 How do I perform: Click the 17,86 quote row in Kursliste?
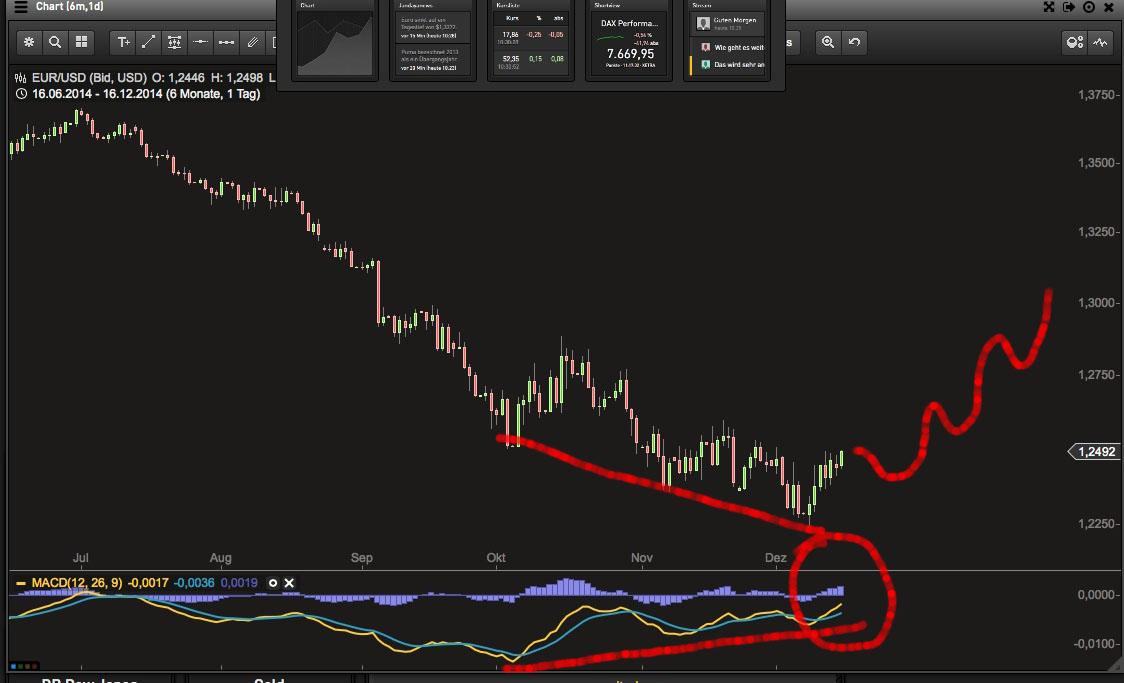(x=531, y=35)
